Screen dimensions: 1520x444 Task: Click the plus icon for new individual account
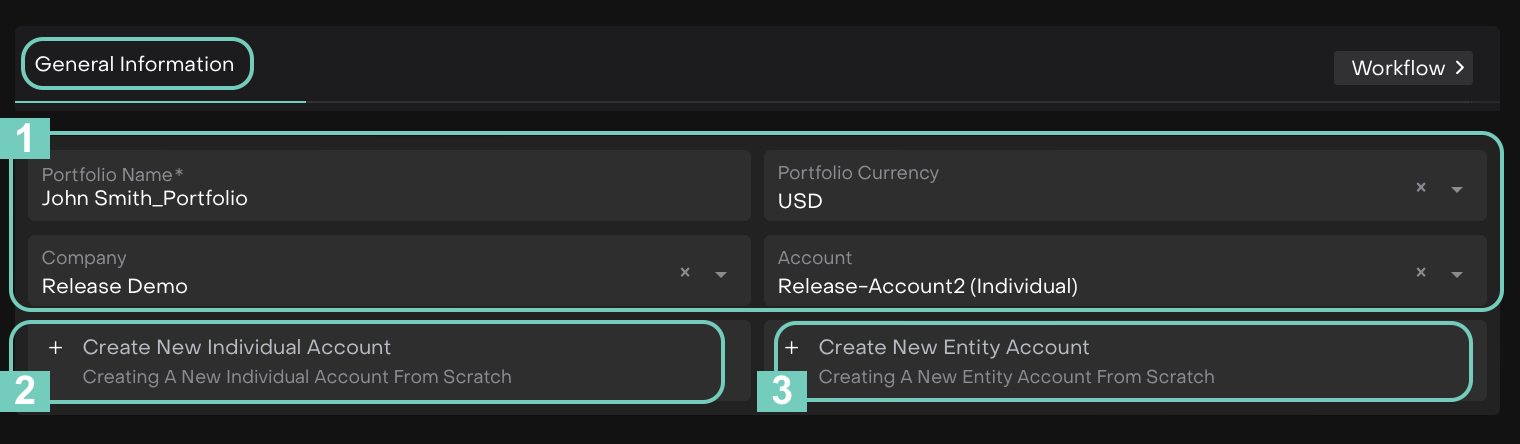[56, 348]
